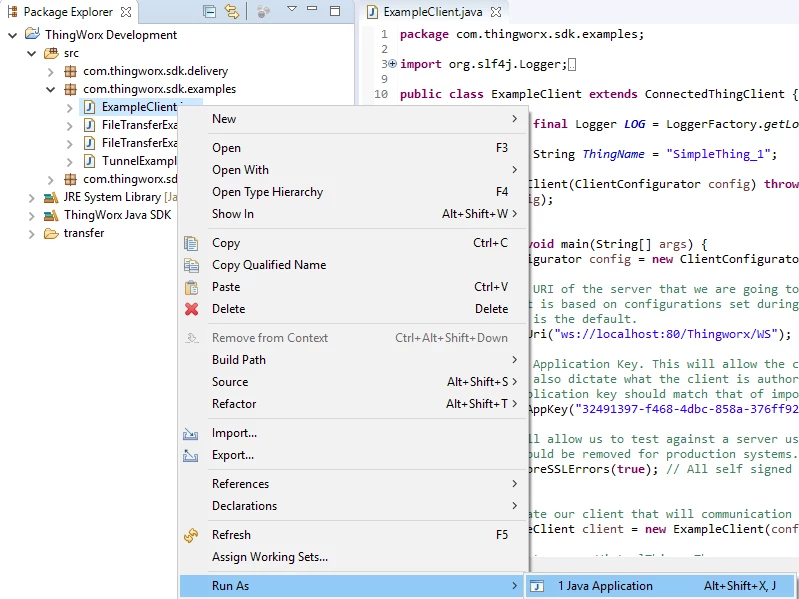Expand the transfer folder
Image resolution: width=799 pixels, height=599 pixels.
click(x=32, y=234)
